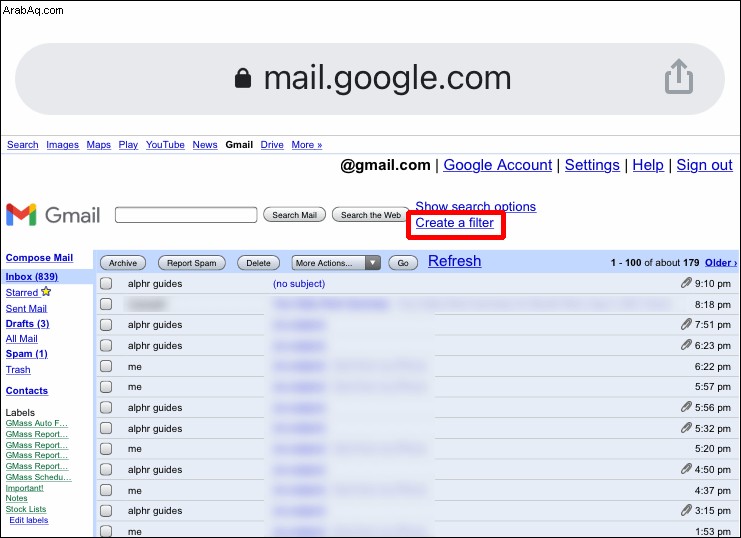This screenshot has width=741, height=538.
Task: Click Edit labels
Action: (29, 520)
